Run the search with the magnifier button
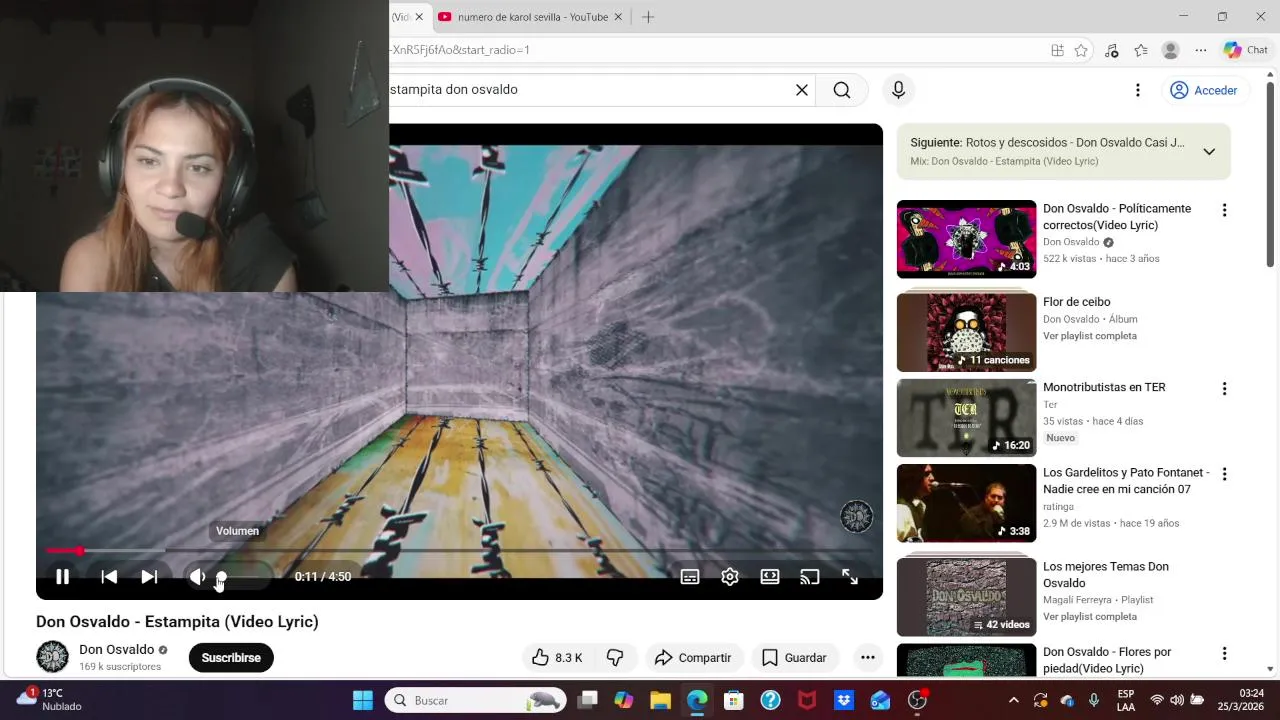This screenshot has width=1280, height=720. point(842,90)
